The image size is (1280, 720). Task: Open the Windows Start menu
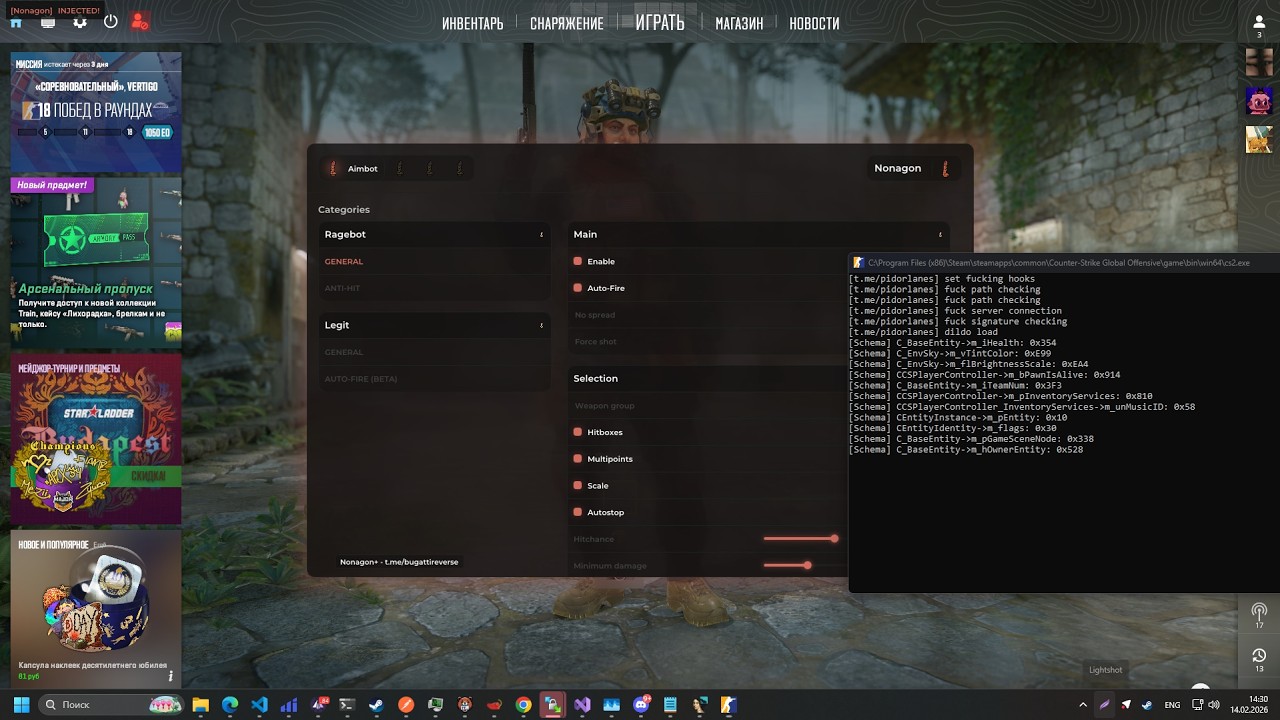point(21,705)
